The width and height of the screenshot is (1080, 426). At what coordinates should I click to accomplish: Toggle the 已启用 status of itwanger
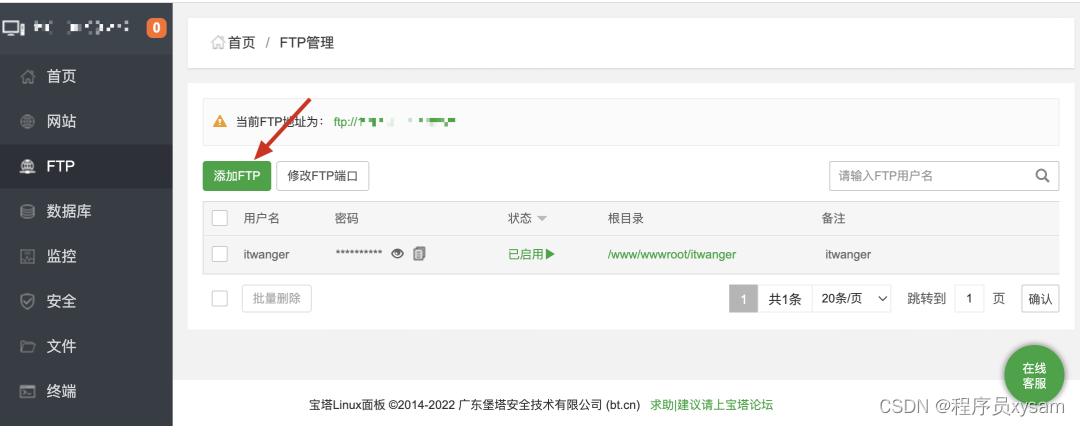531,254
